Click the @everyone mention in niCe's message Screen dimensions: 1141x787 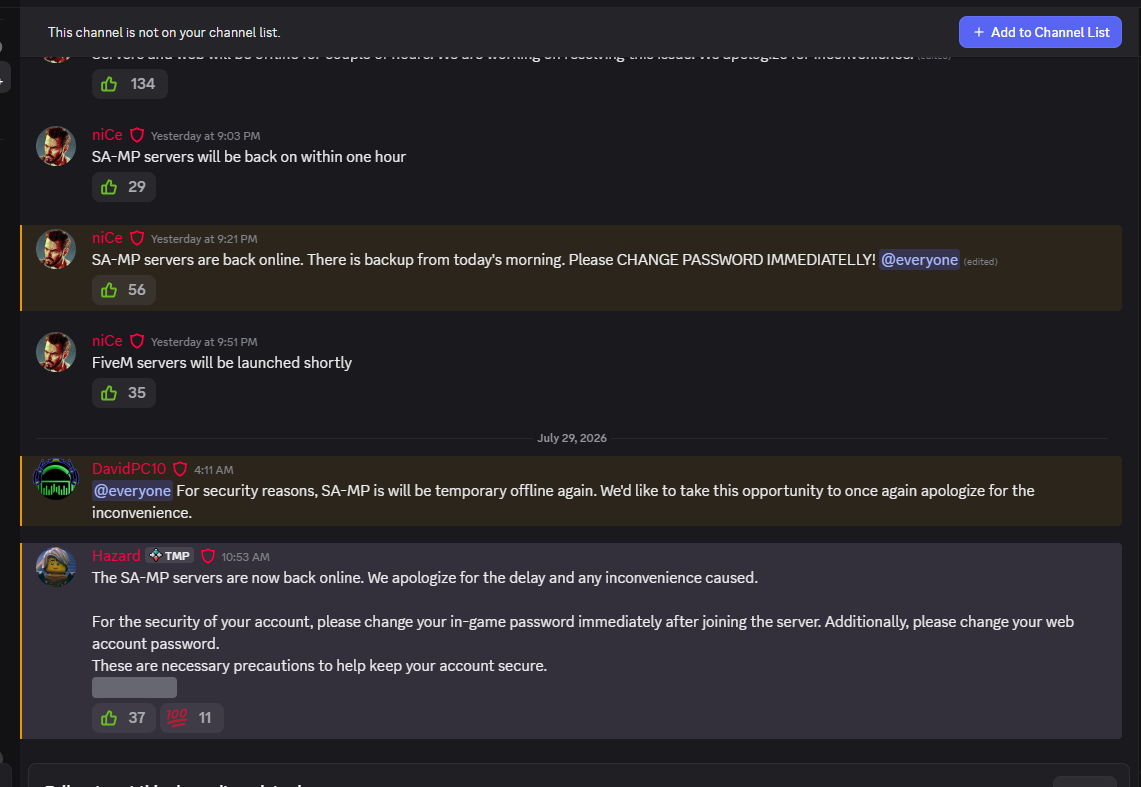(x=919, y=260)
